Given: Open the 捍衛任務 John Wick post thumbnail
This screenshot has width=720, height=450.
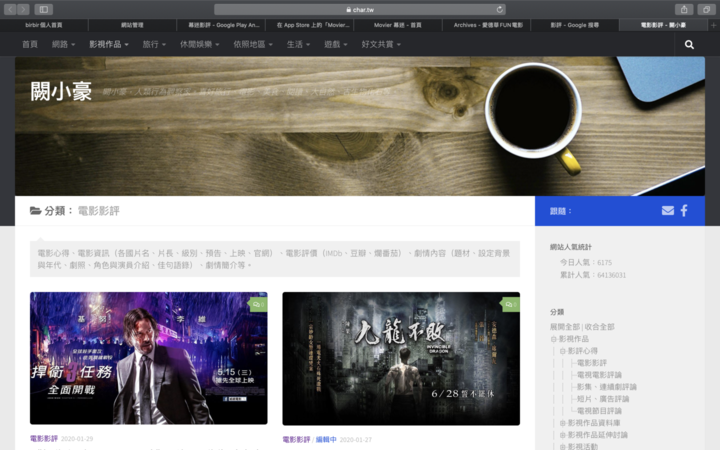Looking at the screenshot, I should click(x=149, y=358).
